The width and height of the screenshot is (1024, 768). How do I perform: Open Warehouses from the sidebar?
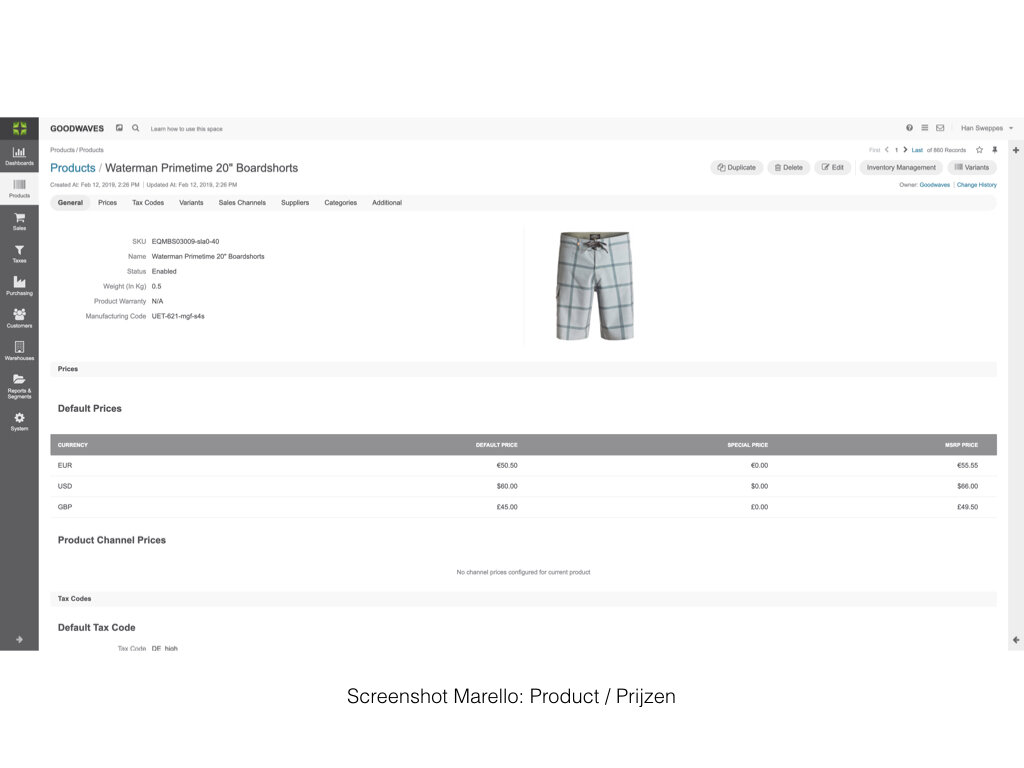[19, 351]
